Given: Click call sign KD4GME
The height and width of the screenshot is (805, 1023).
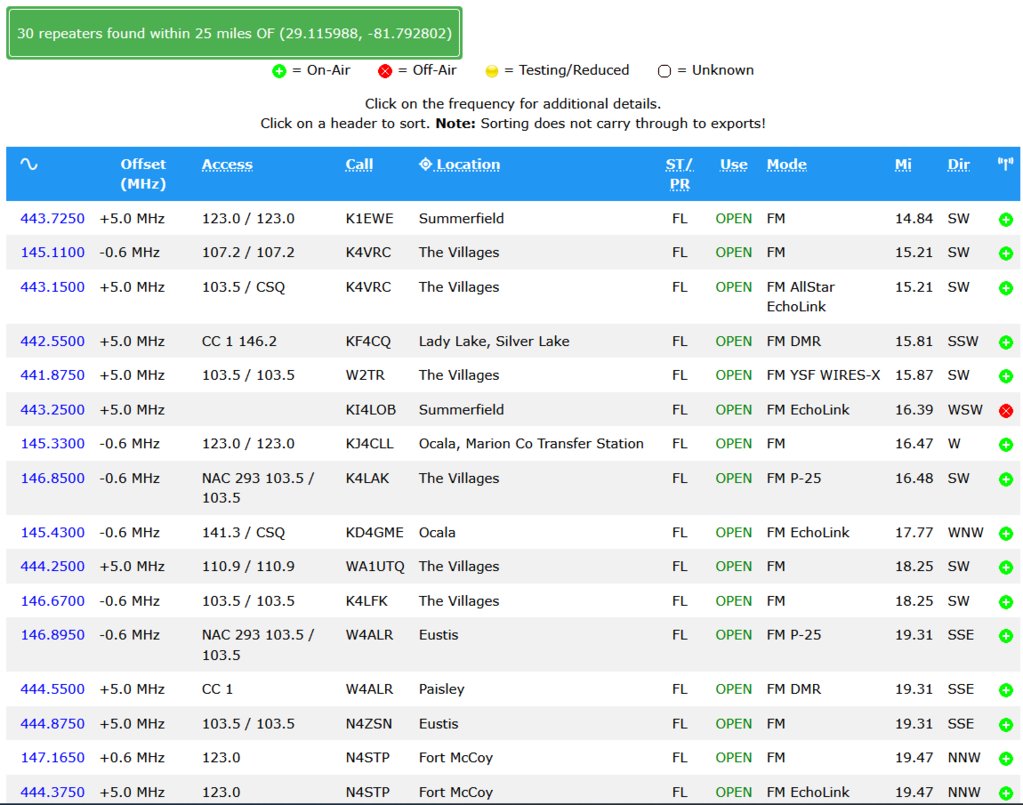Looking at the screenshot, I should click(374, 532).
